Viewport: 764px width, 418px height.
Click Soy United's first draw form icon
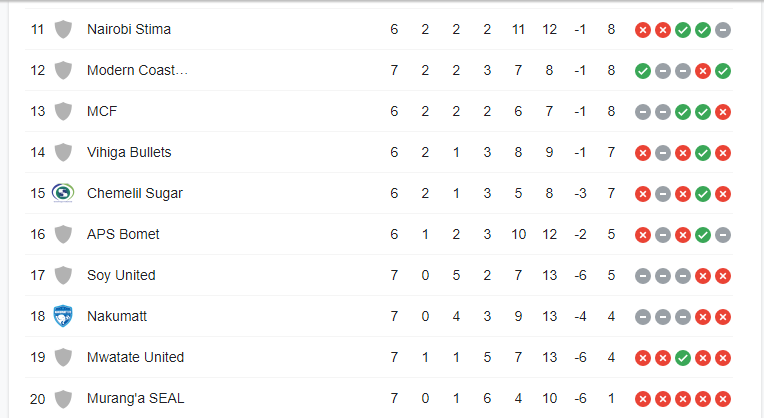point(643,276)
